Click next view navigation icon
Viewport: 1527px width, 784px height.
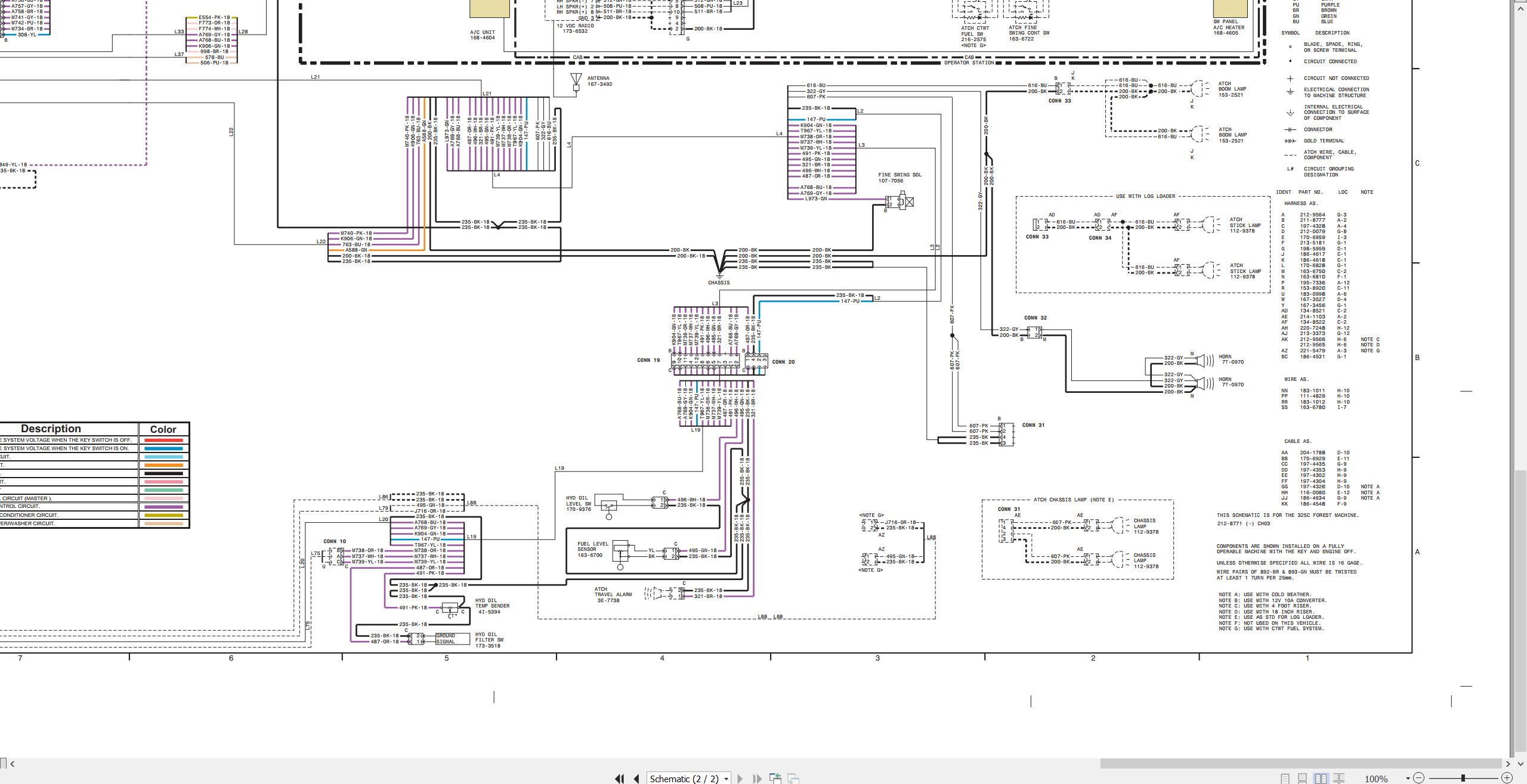pos(793,778)
